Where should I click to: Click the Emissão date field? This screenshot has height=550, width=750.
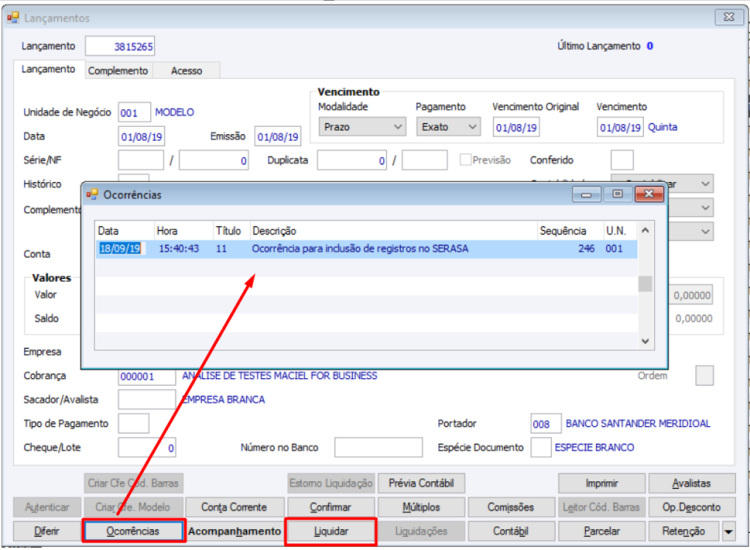coord(277,137)
